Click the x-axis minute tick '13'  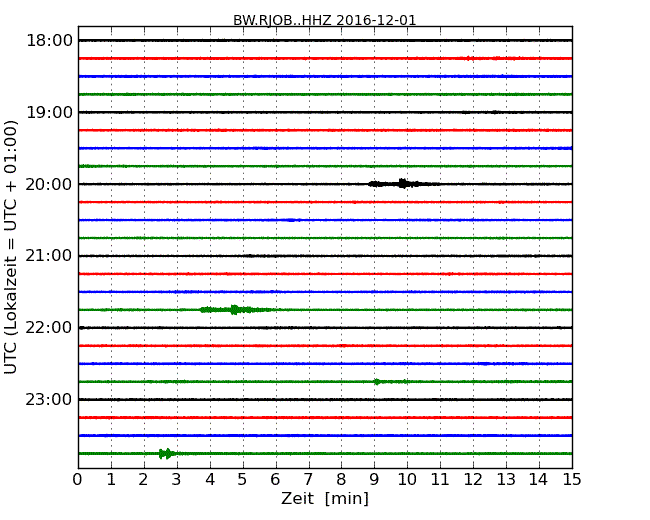[506, 480]
